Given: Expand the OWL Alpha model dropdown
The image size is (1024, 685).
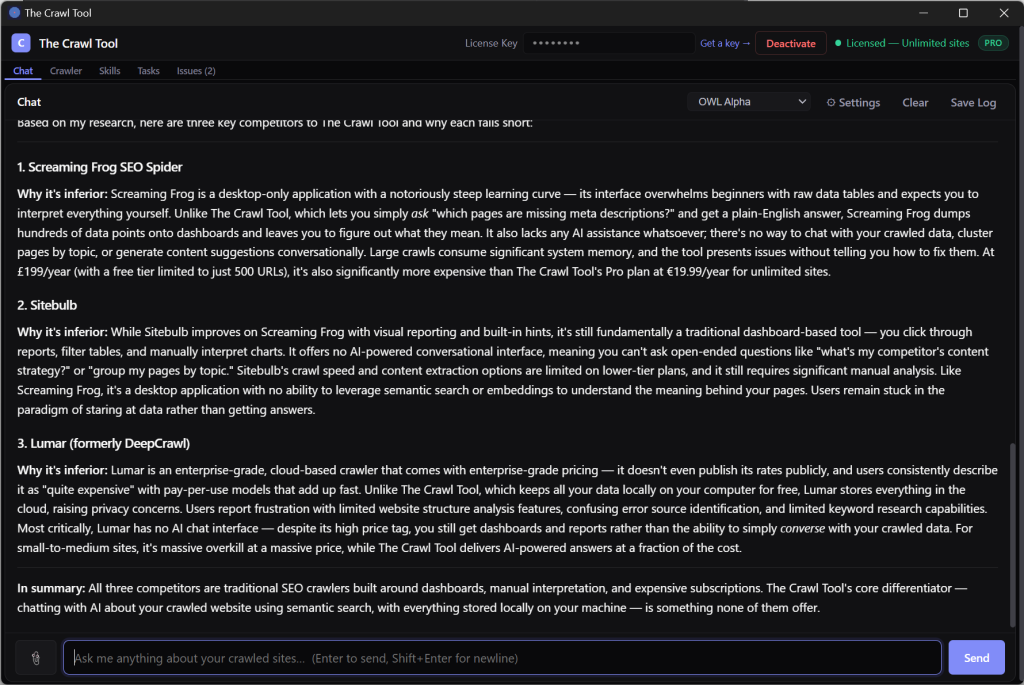Looking at the screenshot, I should 749,102.
